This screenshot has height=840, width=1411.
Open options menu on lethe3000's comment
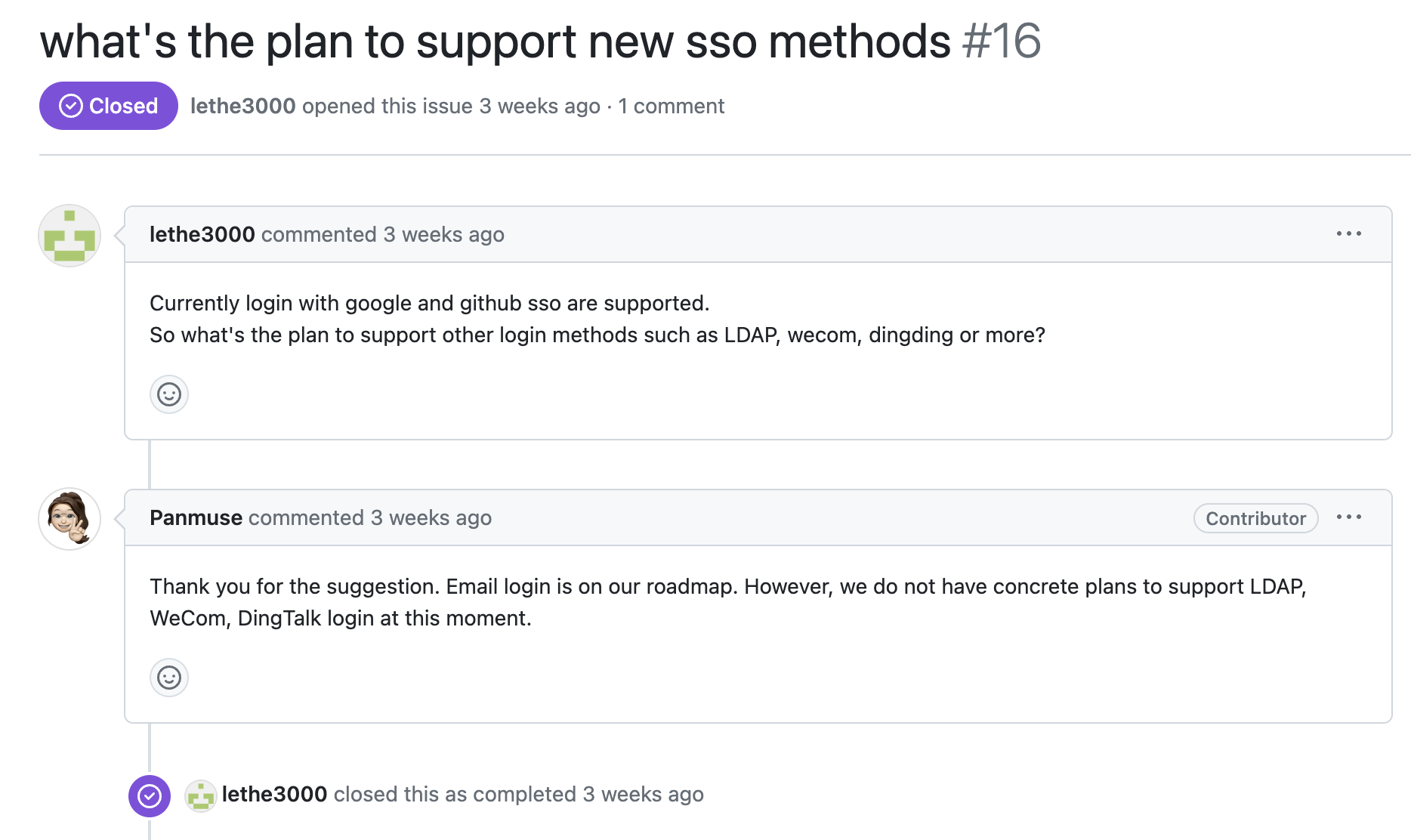[1348, 234]
